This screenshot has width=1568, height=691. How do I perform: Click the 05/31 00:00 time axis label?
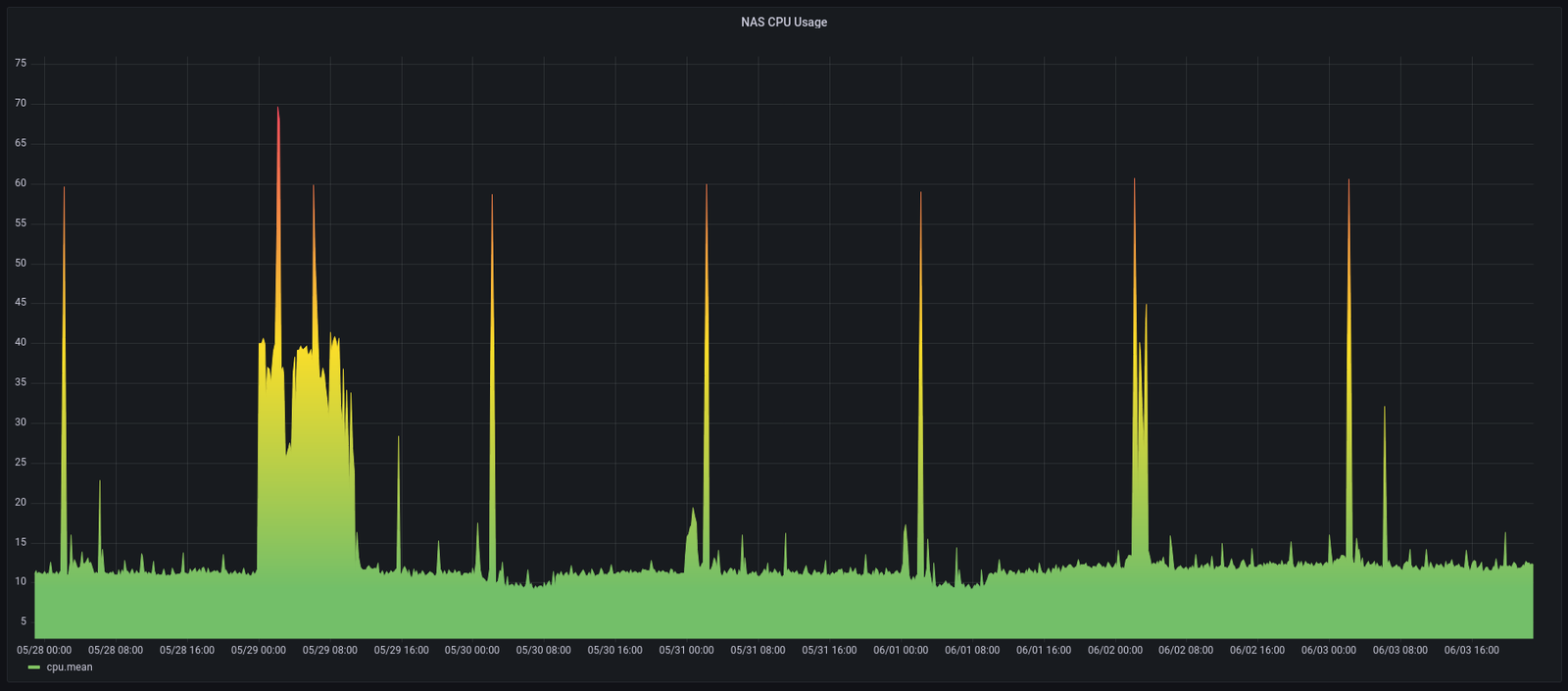pos(687,650)
